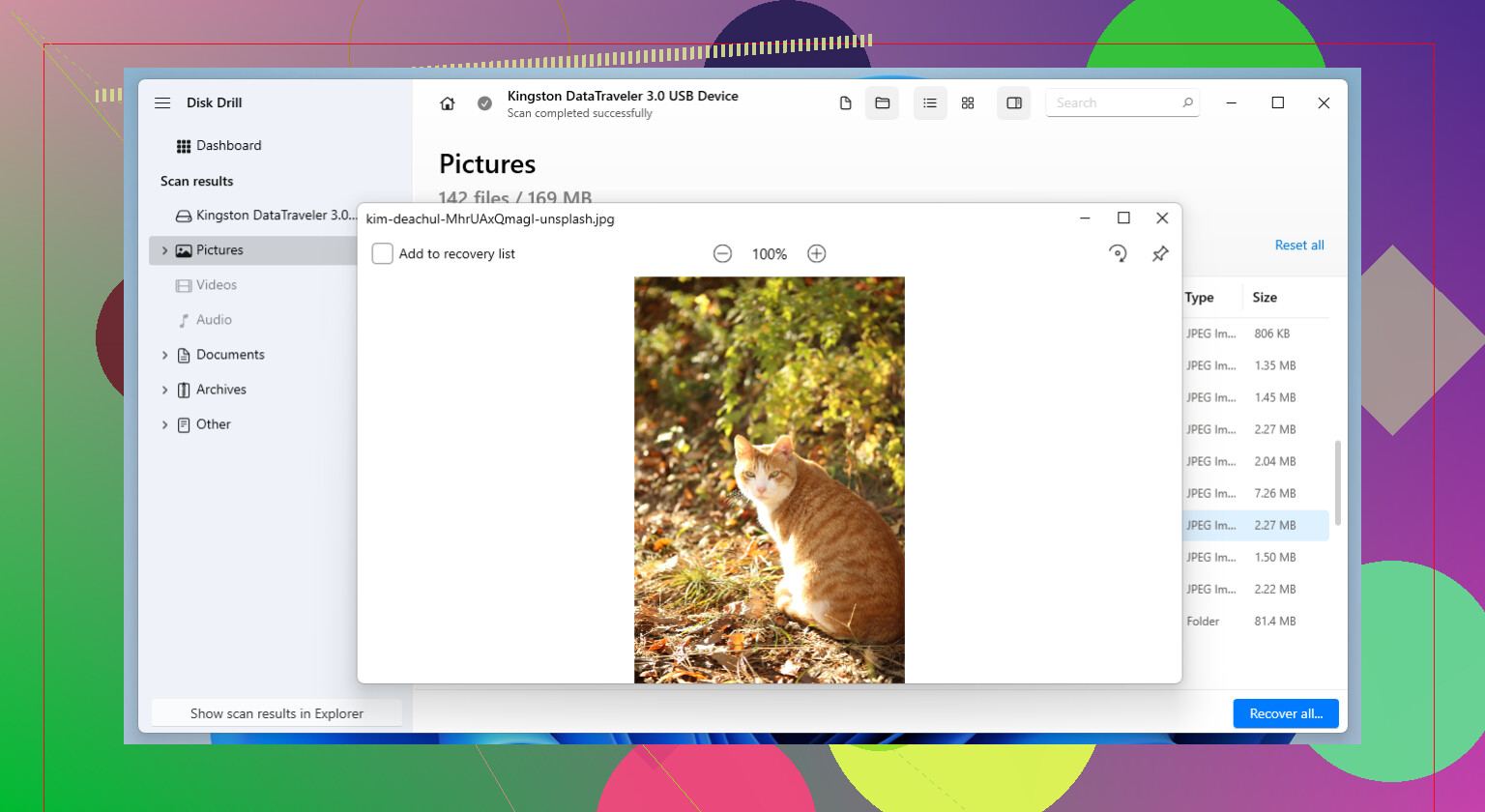
Task: Open the Audio category
Action: [205, 320]
